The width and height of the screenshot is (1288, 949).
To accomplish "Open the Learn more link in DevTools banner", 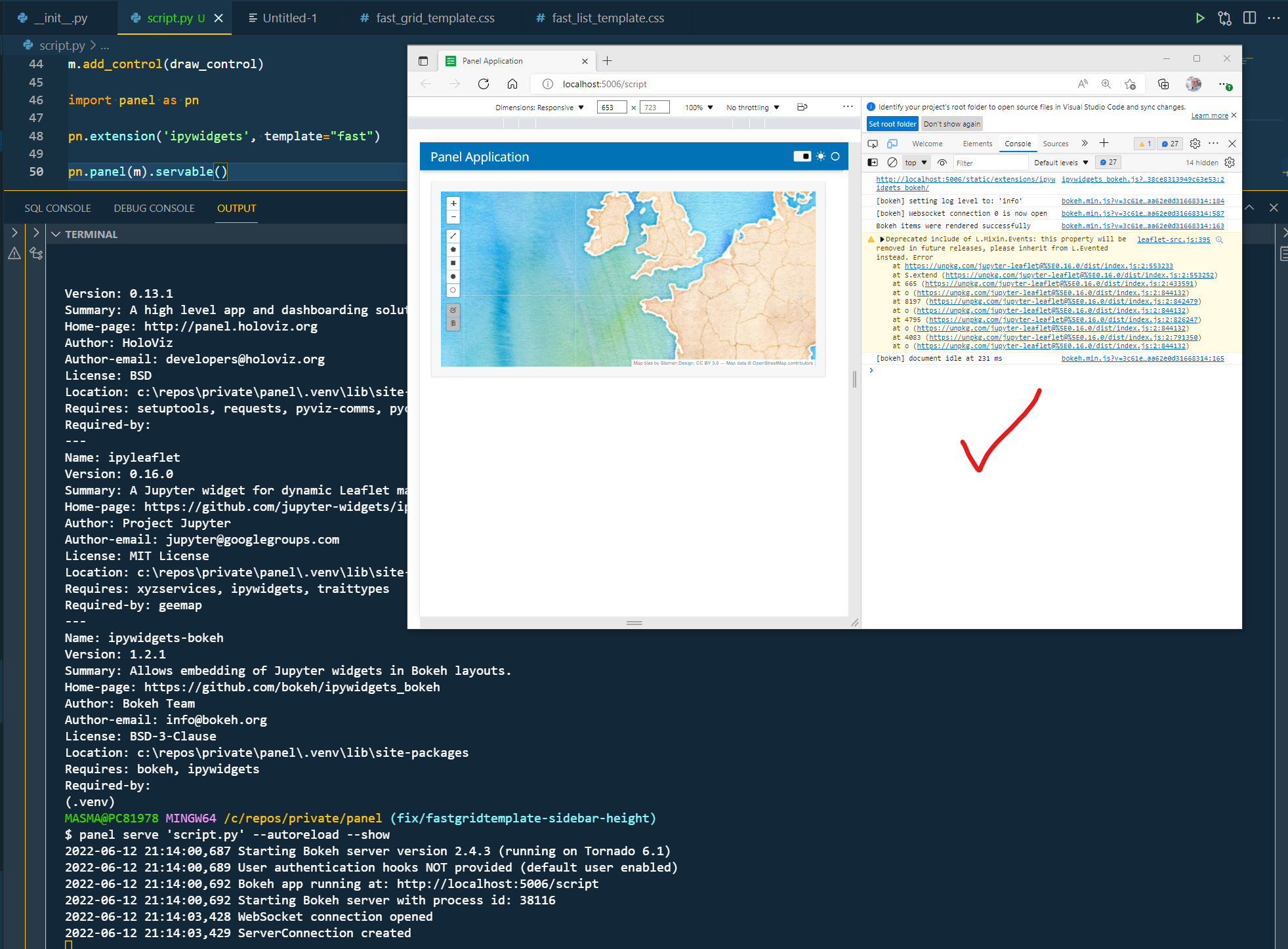I will click(x=1209, y=115).
